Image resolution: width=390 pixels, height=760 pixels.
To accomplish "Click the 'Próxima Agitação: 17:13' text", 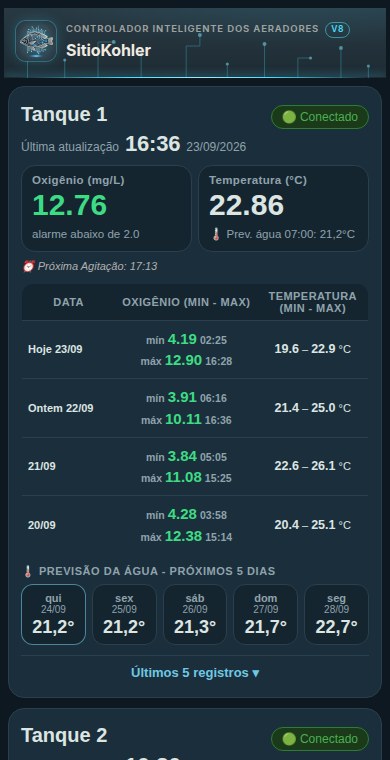I will pyautogui.click(x=97, y=266).
